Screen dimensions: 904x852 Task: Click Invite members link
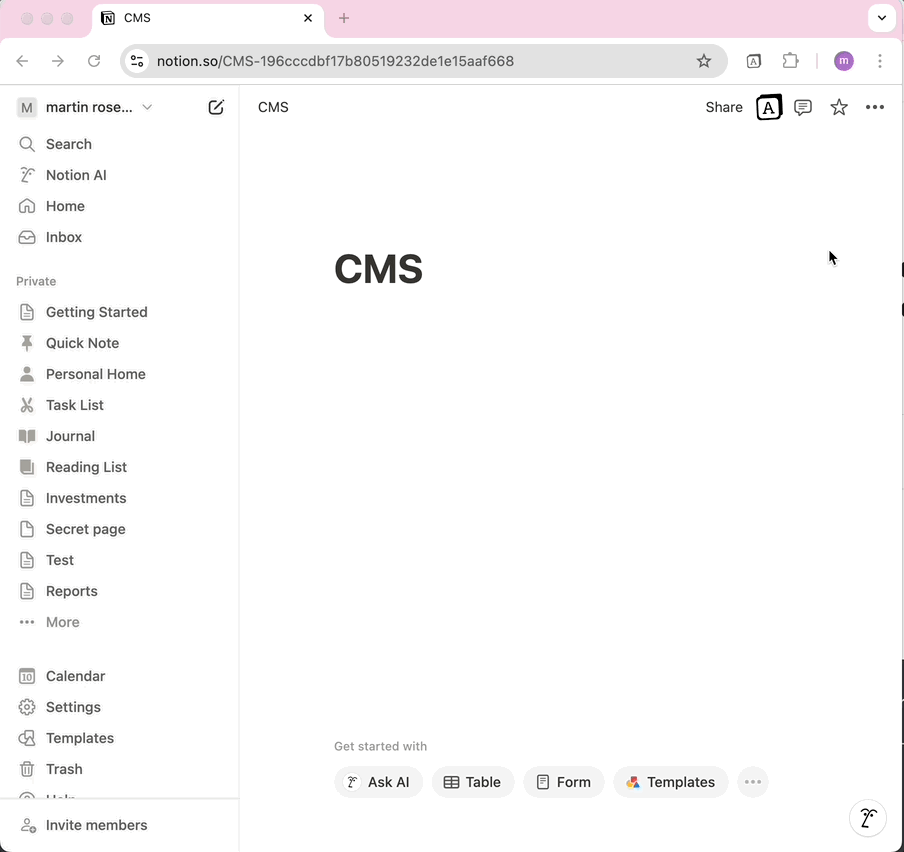point(96,825)
